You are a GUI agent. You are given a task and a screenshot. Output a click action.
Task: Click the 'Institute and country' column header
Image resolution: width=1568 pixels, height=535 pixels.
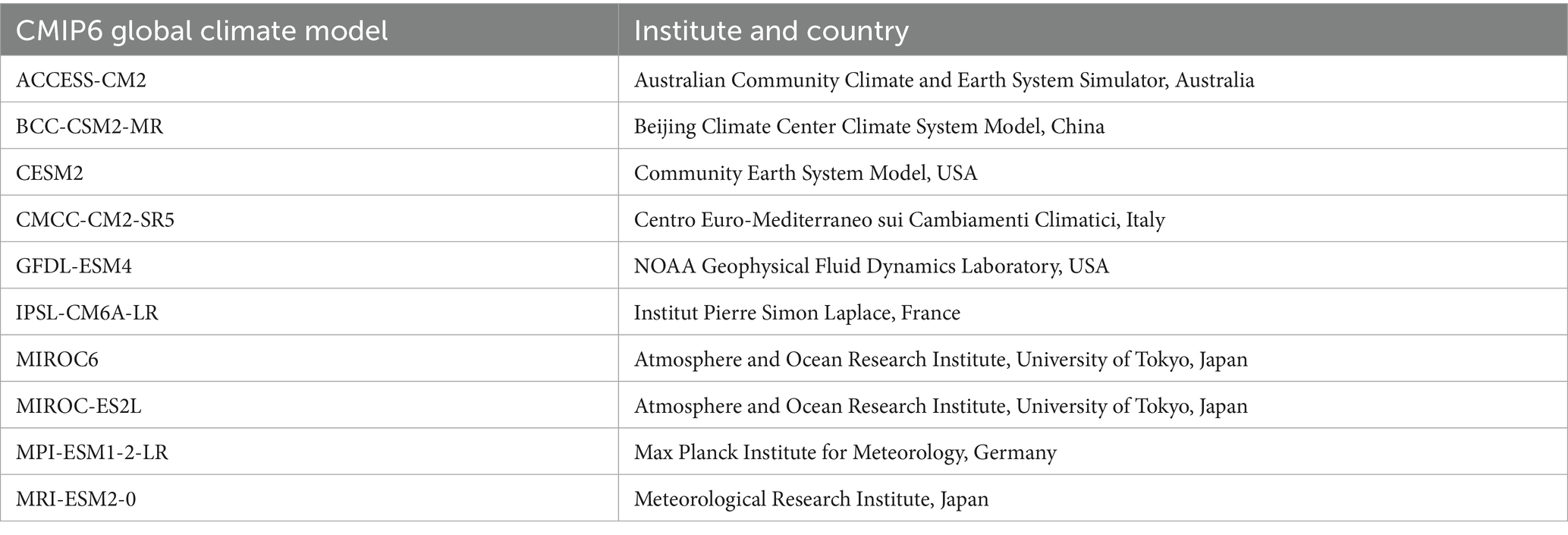(1093, 30)
